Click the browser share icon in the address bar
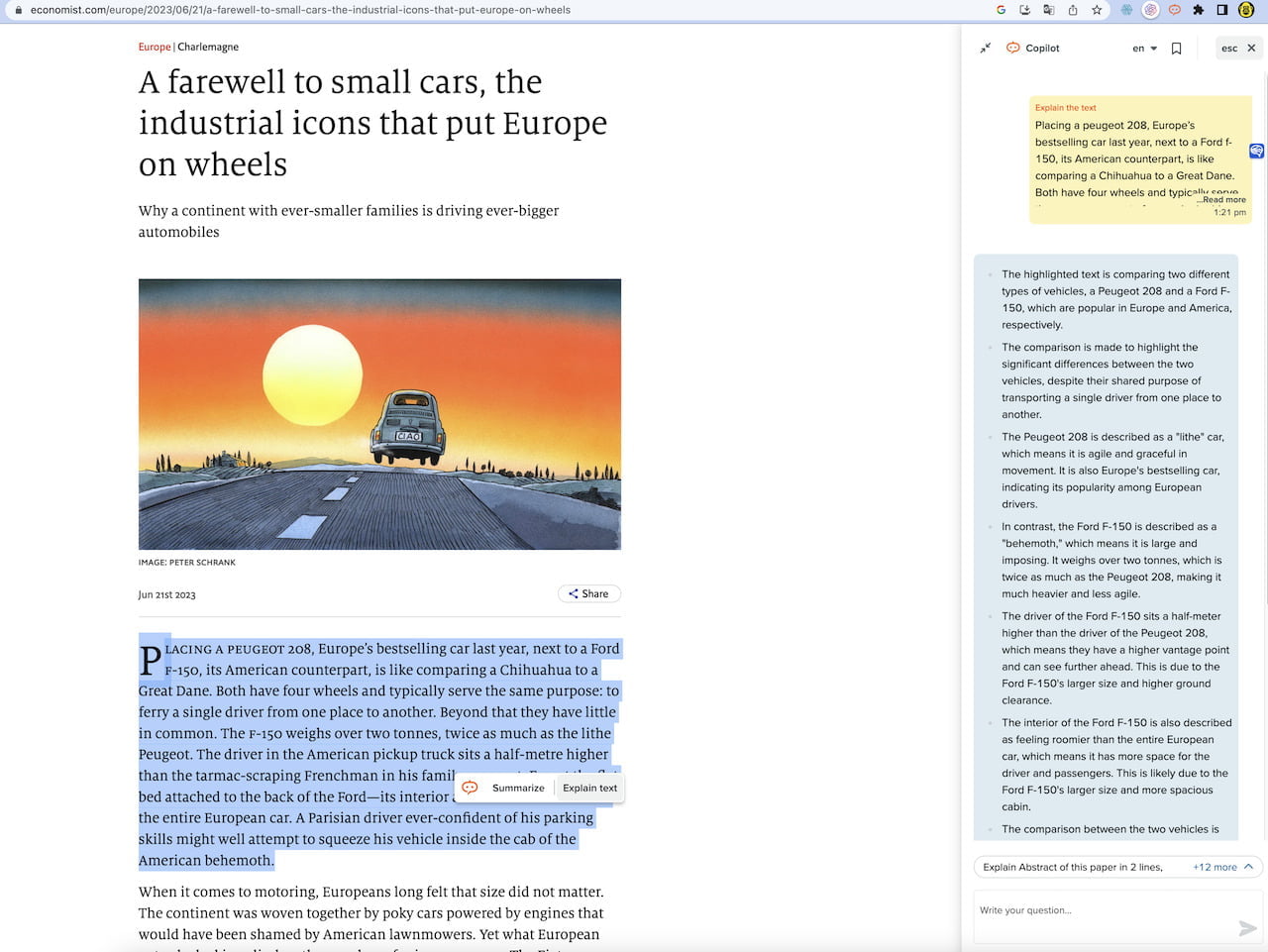This screenshot has width=1268, height=952. point(1073,10)
